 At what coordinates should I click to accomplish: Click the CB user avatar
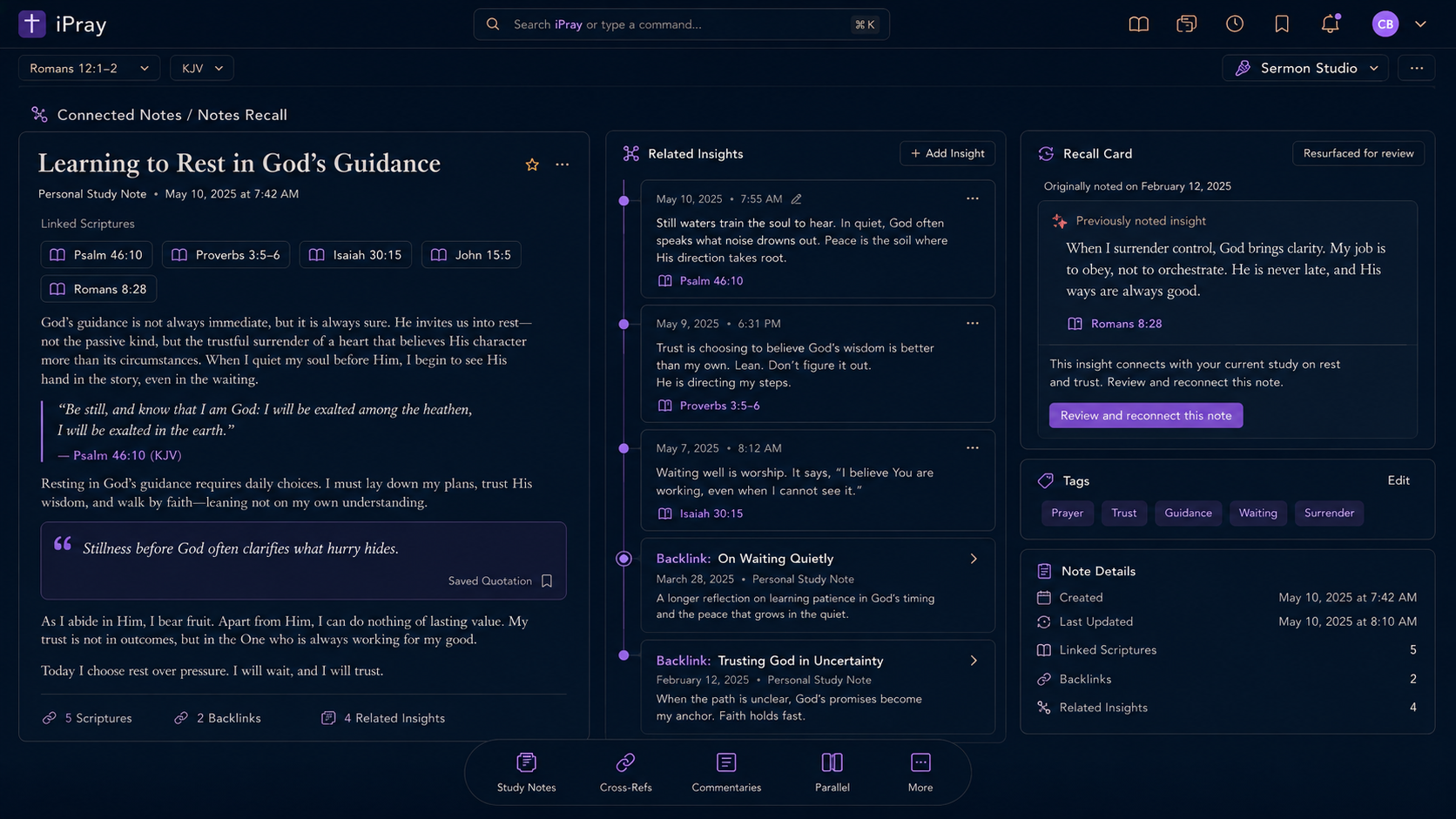click(1385, 24)
